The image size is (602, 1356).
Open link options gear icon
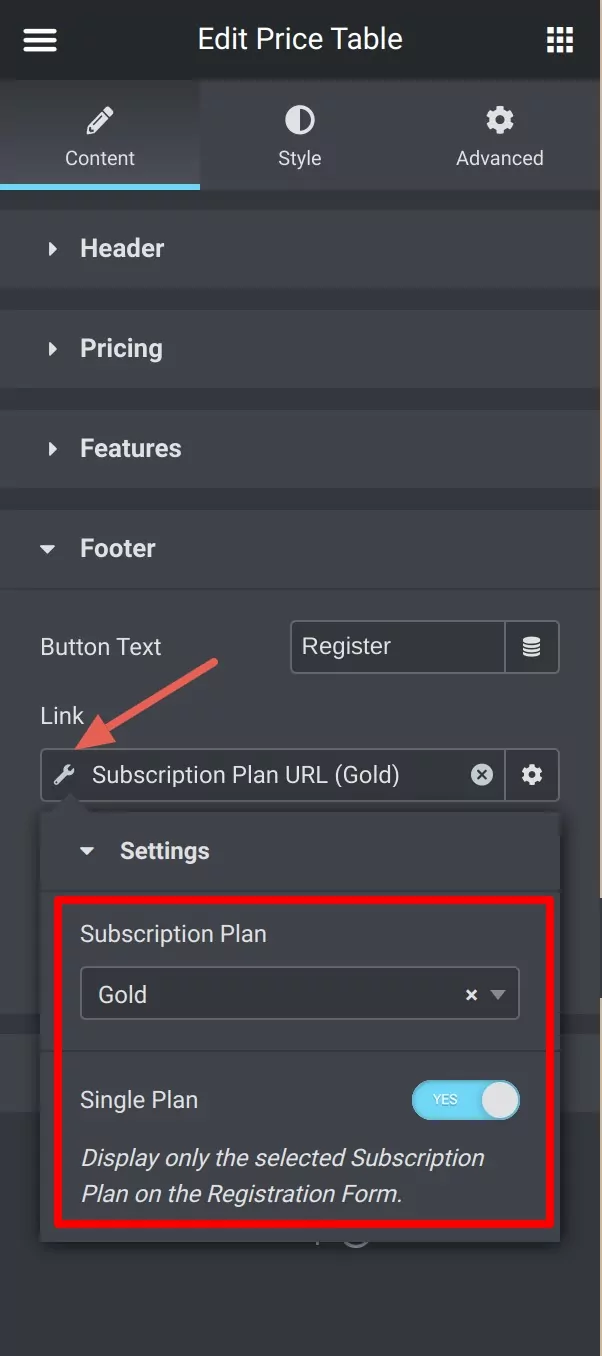click(532, 775)
